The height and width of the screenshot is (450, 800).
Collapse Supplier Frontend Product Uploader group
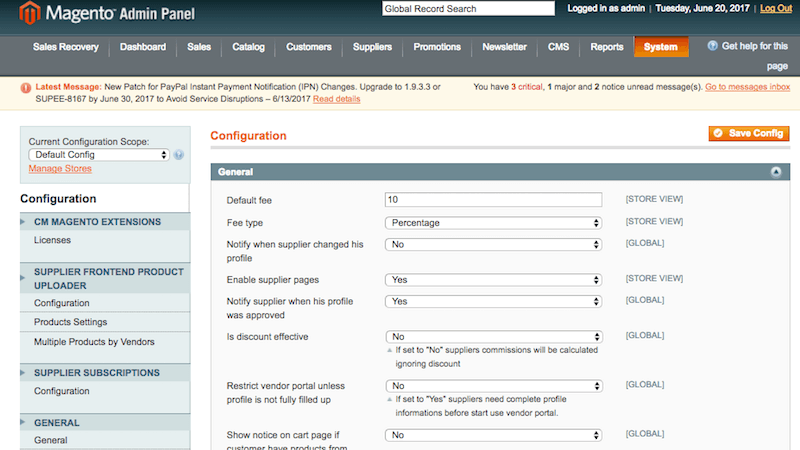pyautogui.click(x=108, y=278)
